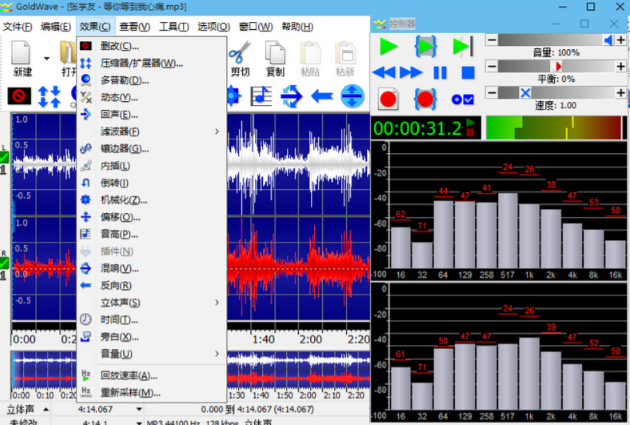Toggle the right channel green checkbox
Screen dimensions: 630x425
4,263
